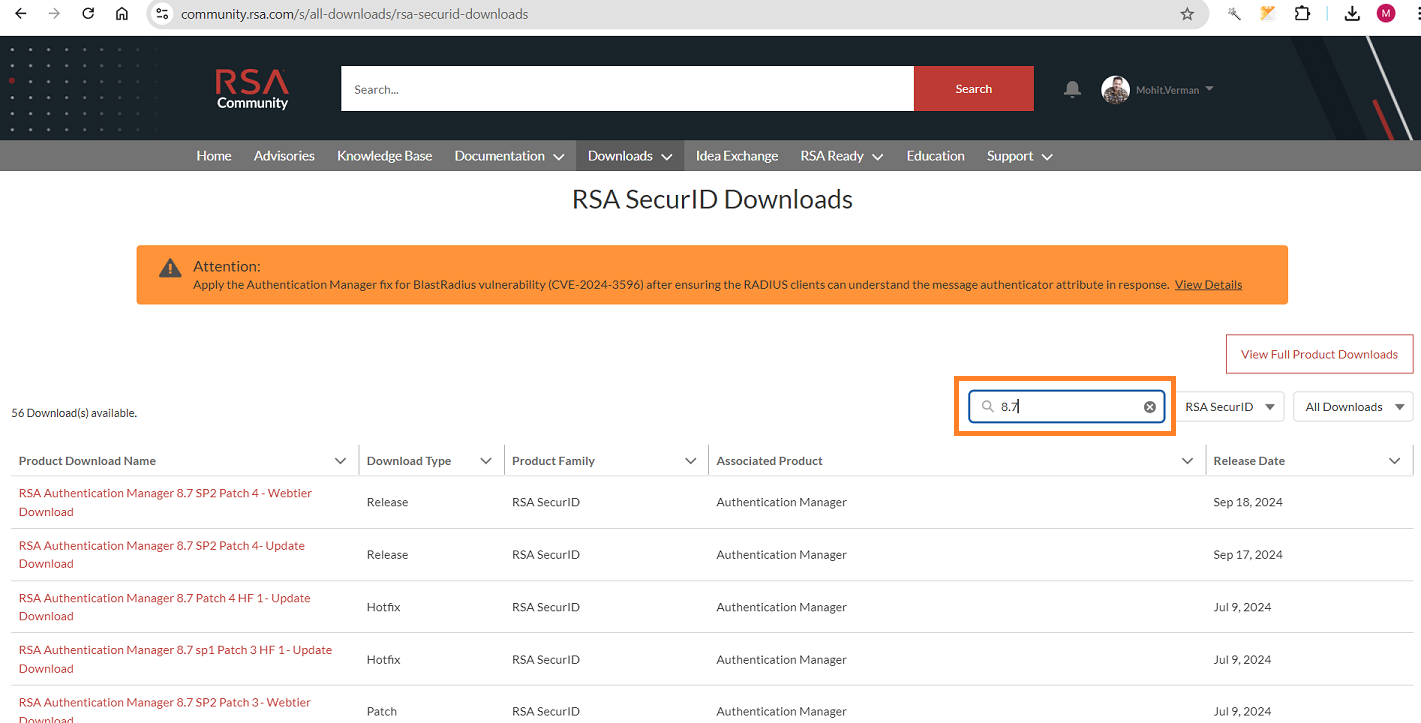
Task: Select Advisories in the navigation bar
Action: [x=284, y=155]
